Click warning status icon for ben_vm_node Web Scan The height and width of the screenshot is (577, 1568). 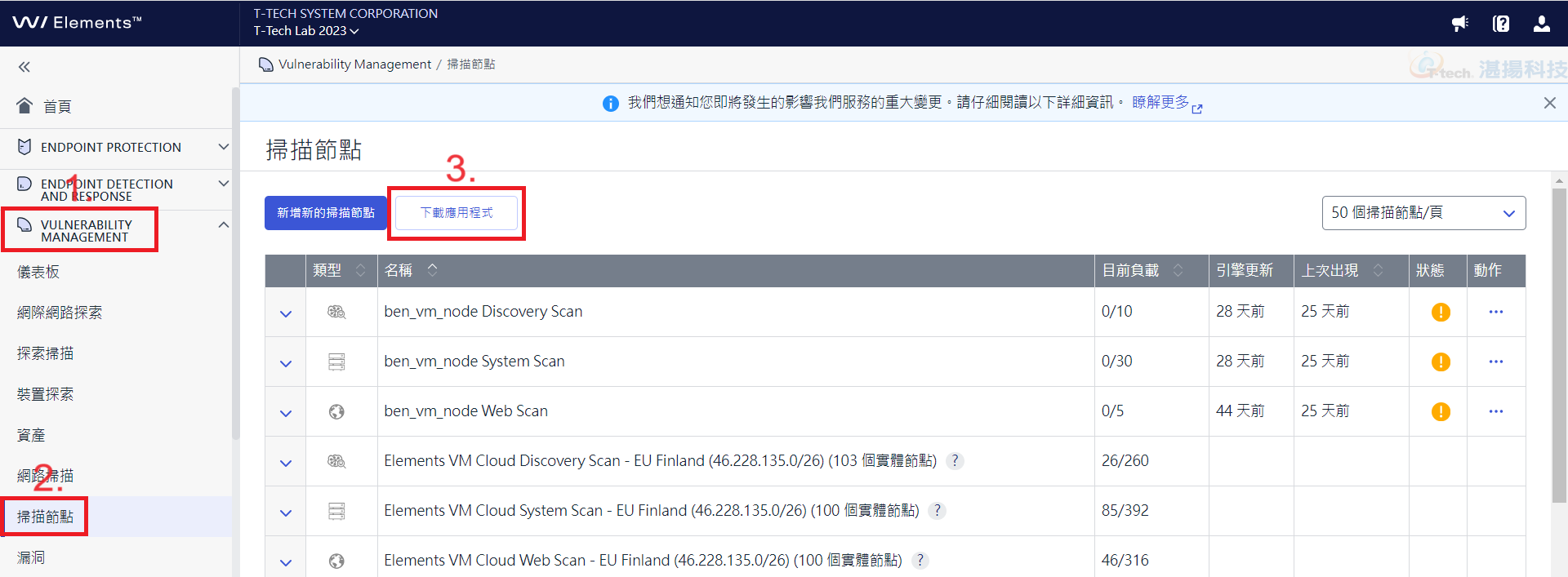click(1441, 411)
